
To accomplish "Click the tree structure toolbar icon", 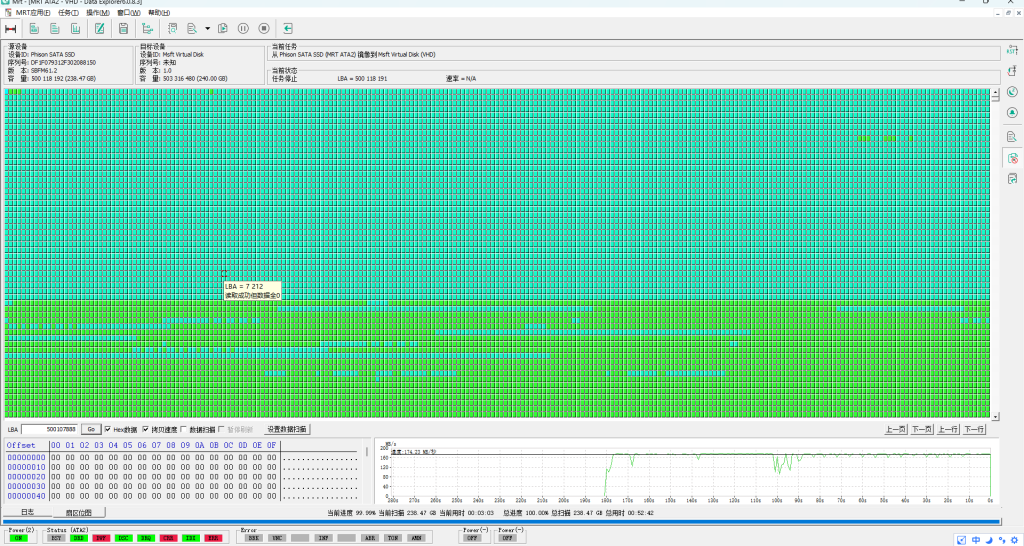I will (x=148, y=28).
